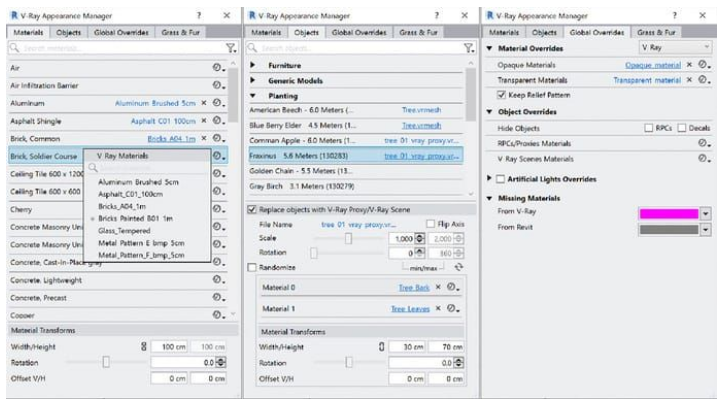Click the filter icon in Materials search bar

231,47
